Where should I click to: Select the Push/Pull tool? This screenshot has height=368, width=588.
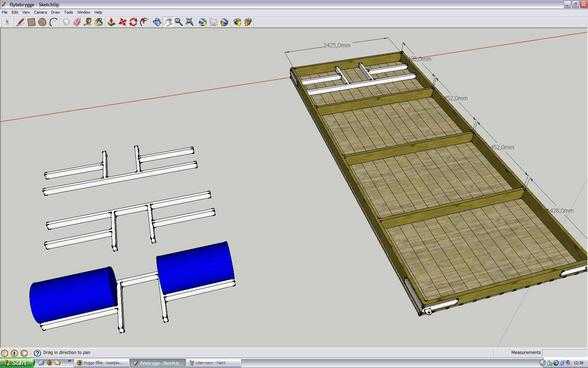111,22
